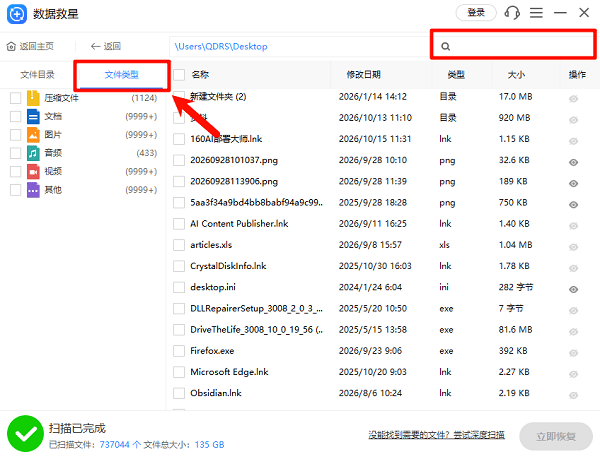This screenshot has width=600, height=459.
Task: Click the 立即恢复 recover button
Action: pyautogui.click(x=556, y=436)
